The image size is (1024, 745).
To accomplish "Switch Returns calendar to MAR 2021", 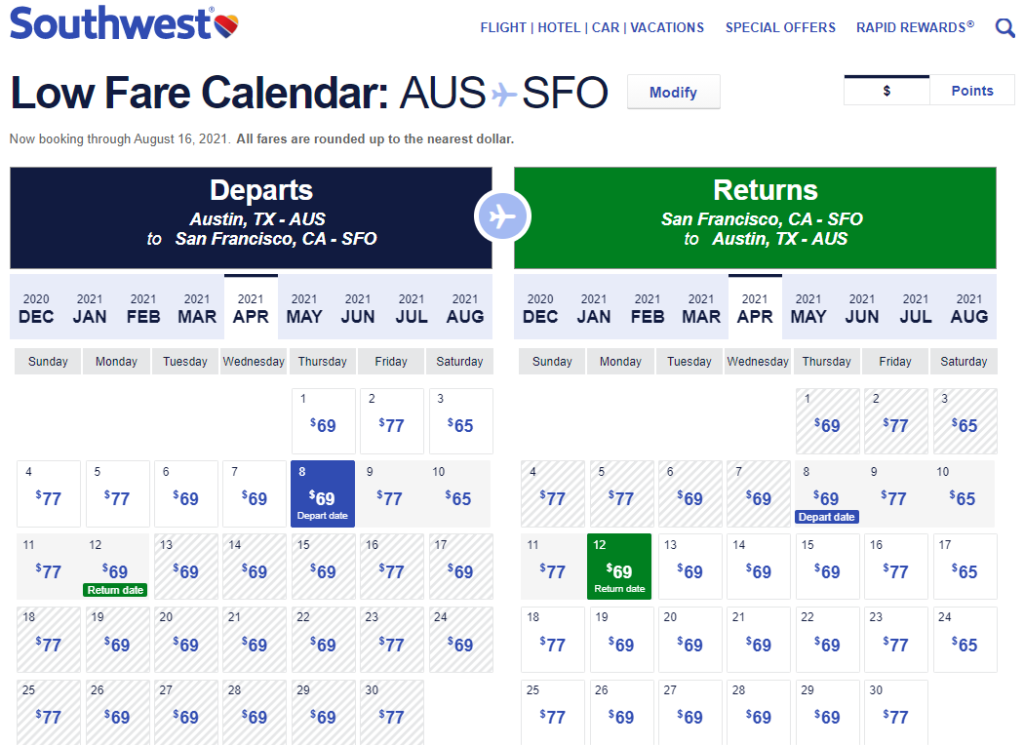I will pos(700,307).
